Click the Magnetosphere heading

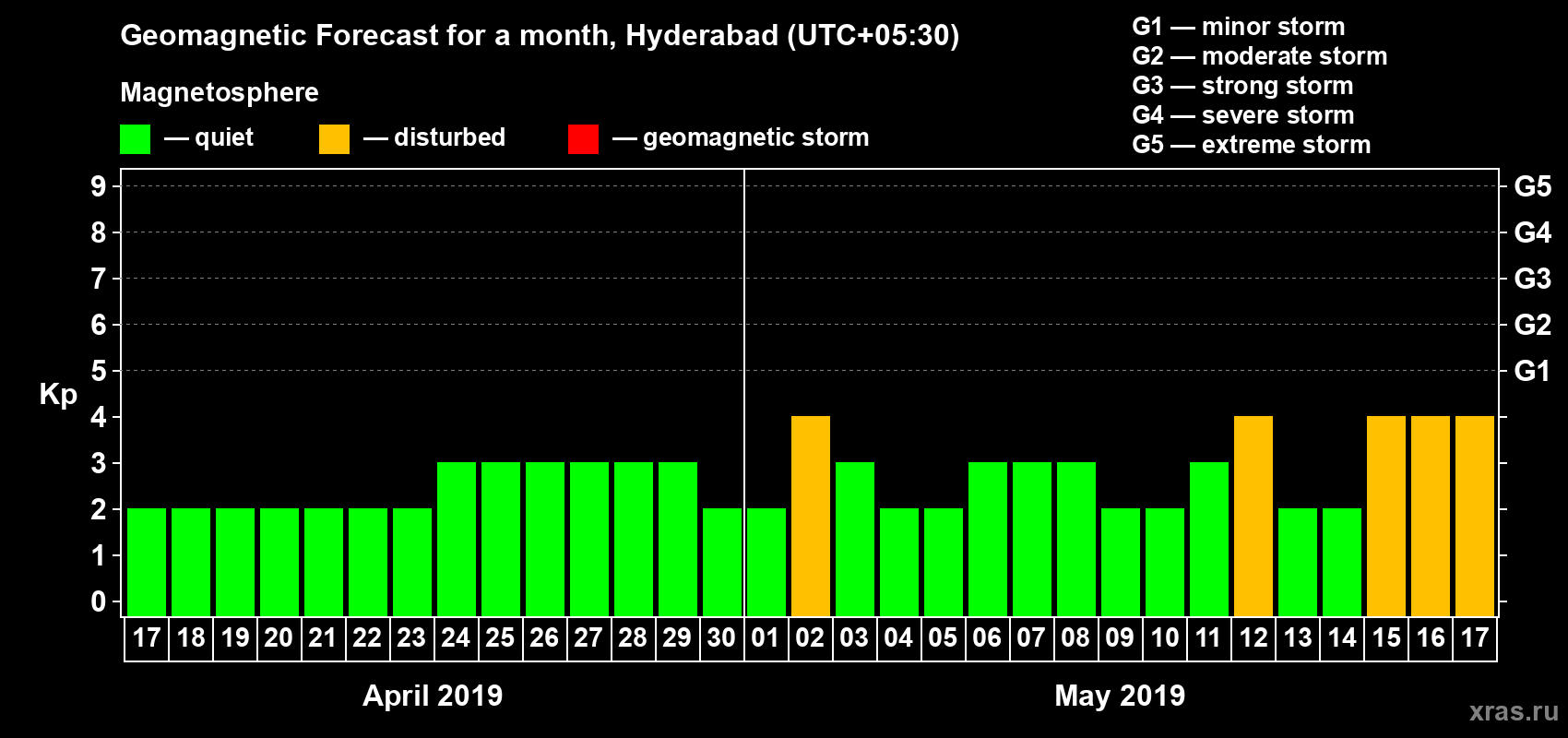(x=220, y=92)
